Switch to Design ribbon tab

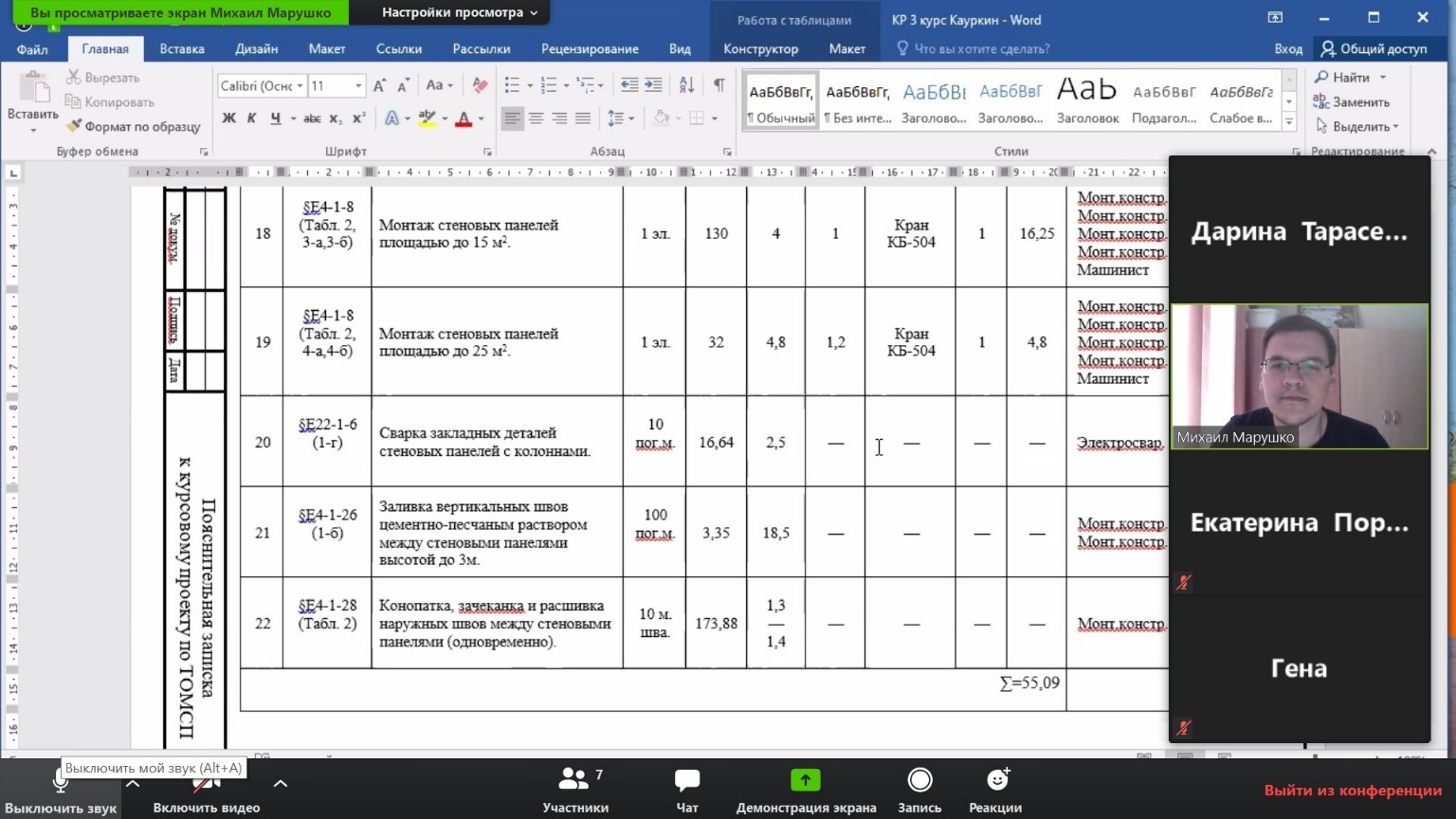pos(256,48)
